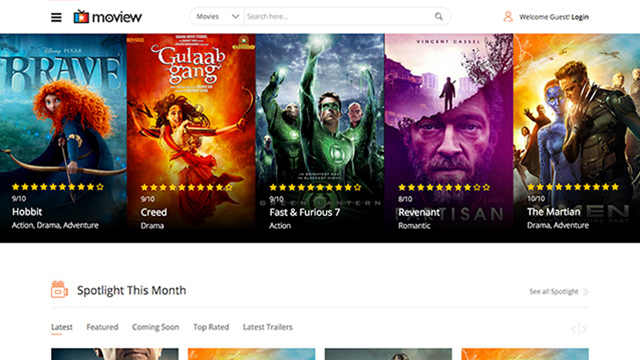
Task: Open the Coming Soon tab
Action: [156, 327]
